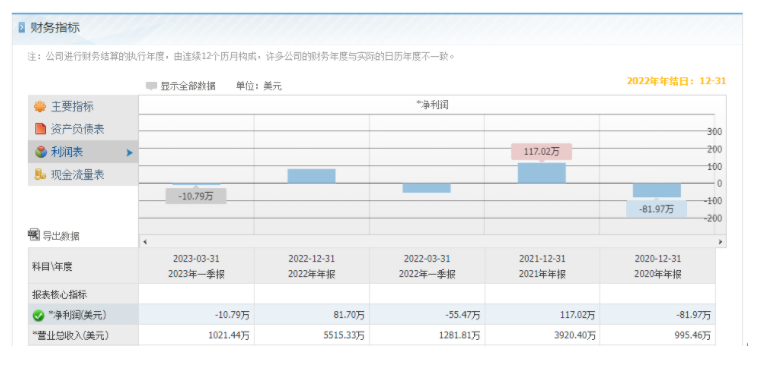Click the 财务指标 header arrow icon
760x369 pixels.
point(21,28)
